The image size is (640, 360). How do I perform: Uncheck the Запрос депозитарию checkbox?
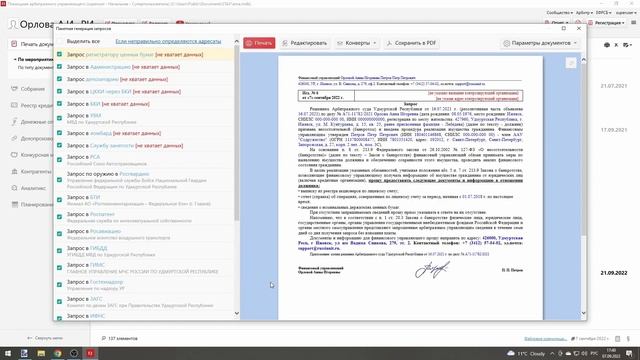pyautogui.click(x=60, y=79)
